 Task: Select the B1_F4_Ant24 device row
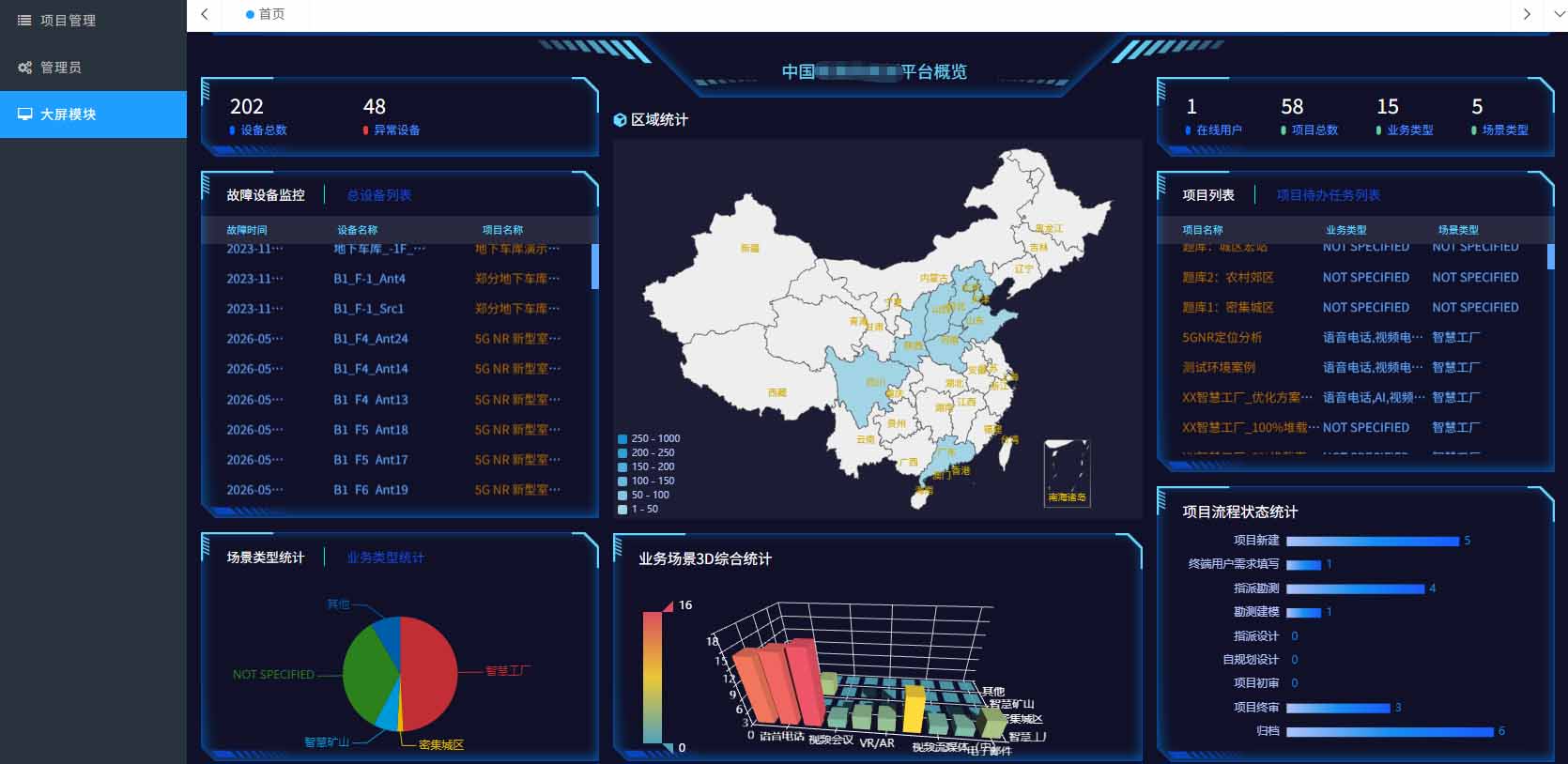pos(394,339)
